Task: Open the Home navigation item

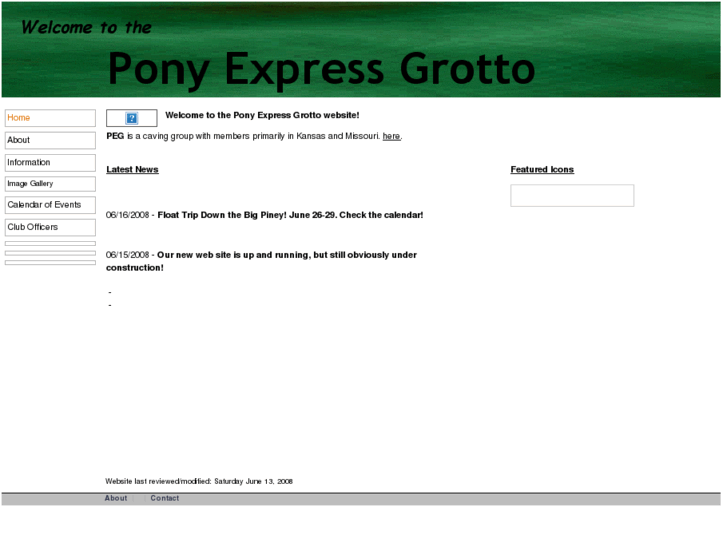Action: coord(50,118)
